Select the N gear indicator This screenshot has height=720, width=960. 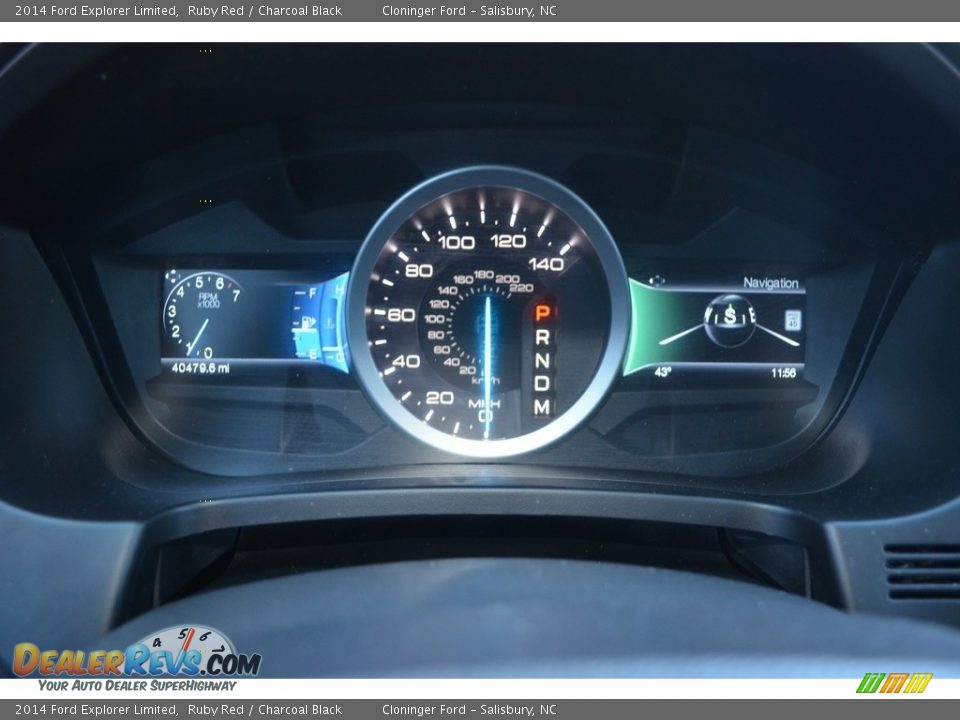click(x=542, y=360)
